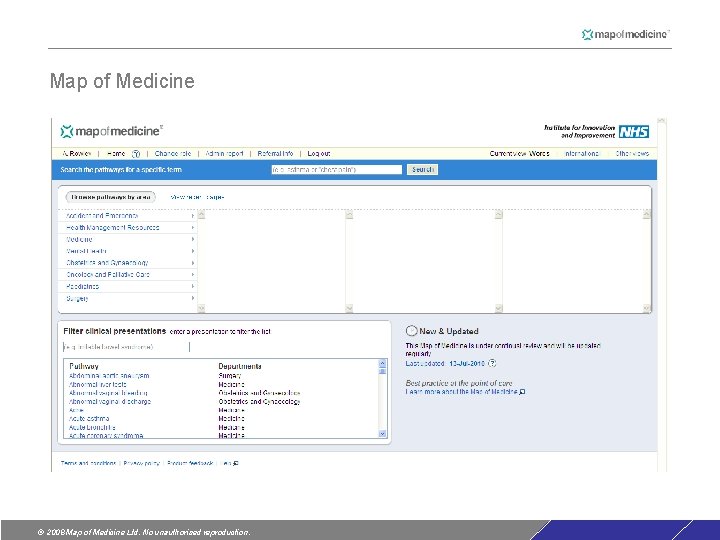Viewport: 720px width, 540px height.
Task: Open the Acne pathway link
Action: [x=76, y=410]
